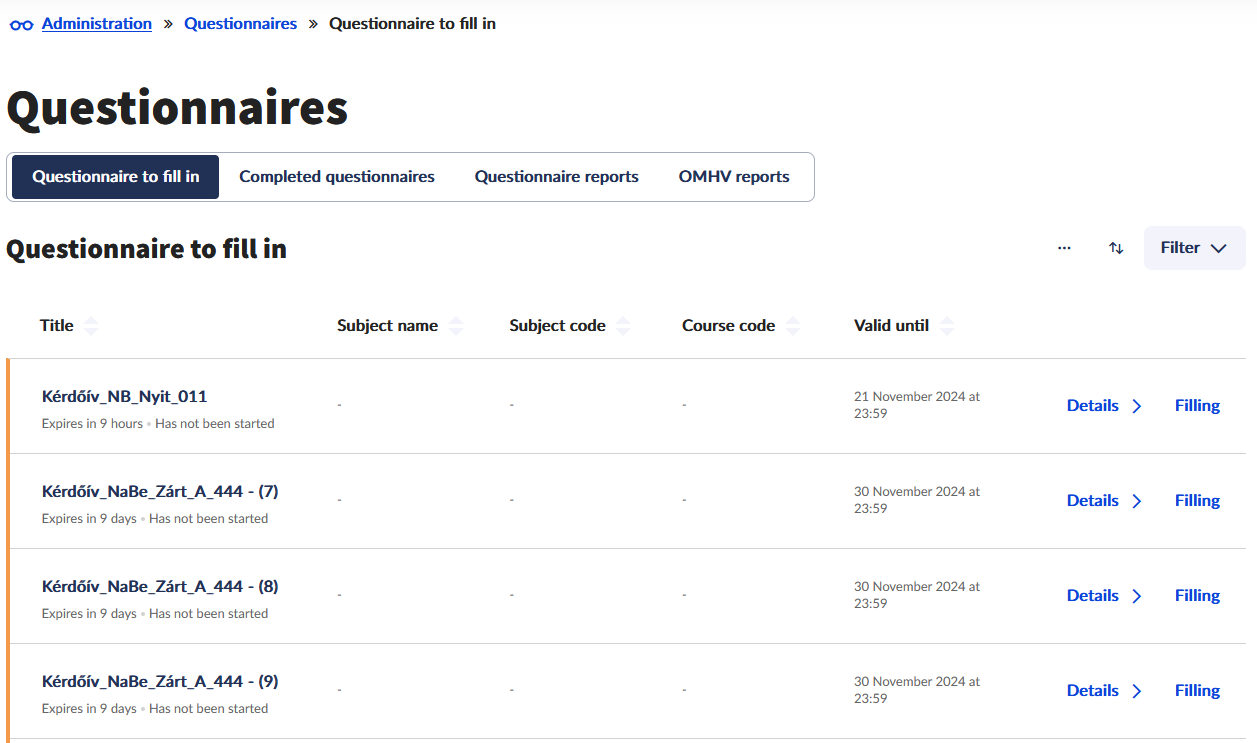
Task: Select the OMHV reports tab
Action: click(734, 177)
